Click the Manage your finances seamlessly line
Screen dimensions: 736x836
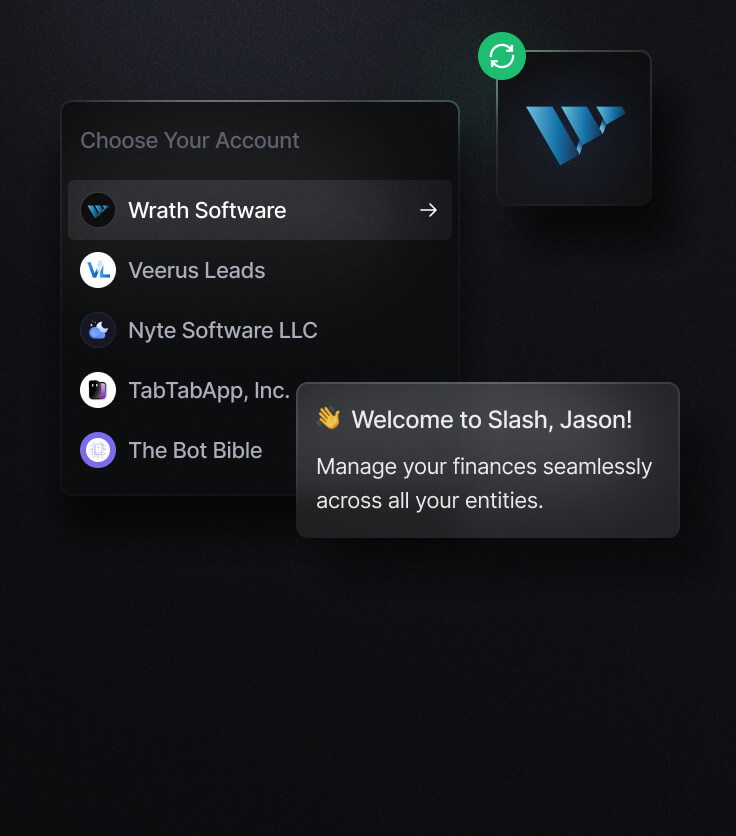pos(484,467)
